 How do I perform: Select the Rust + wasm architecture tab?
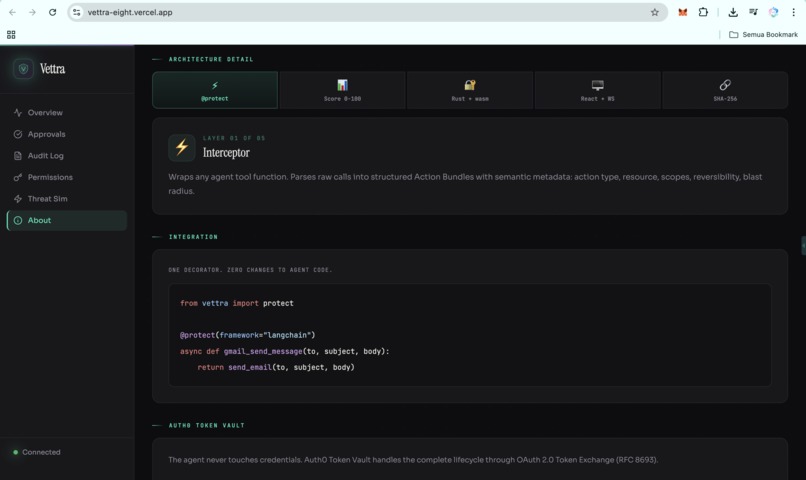[x=470, y=90]
